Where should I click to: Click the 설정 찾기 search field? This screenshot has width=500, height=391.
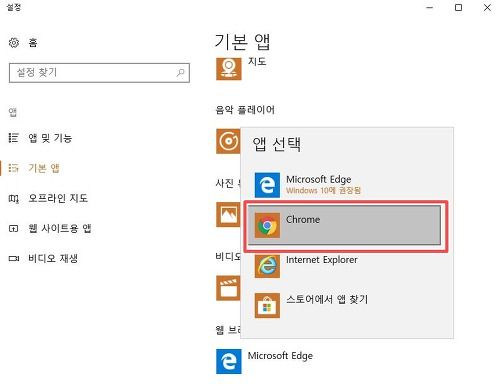click(x=99, y=73)
